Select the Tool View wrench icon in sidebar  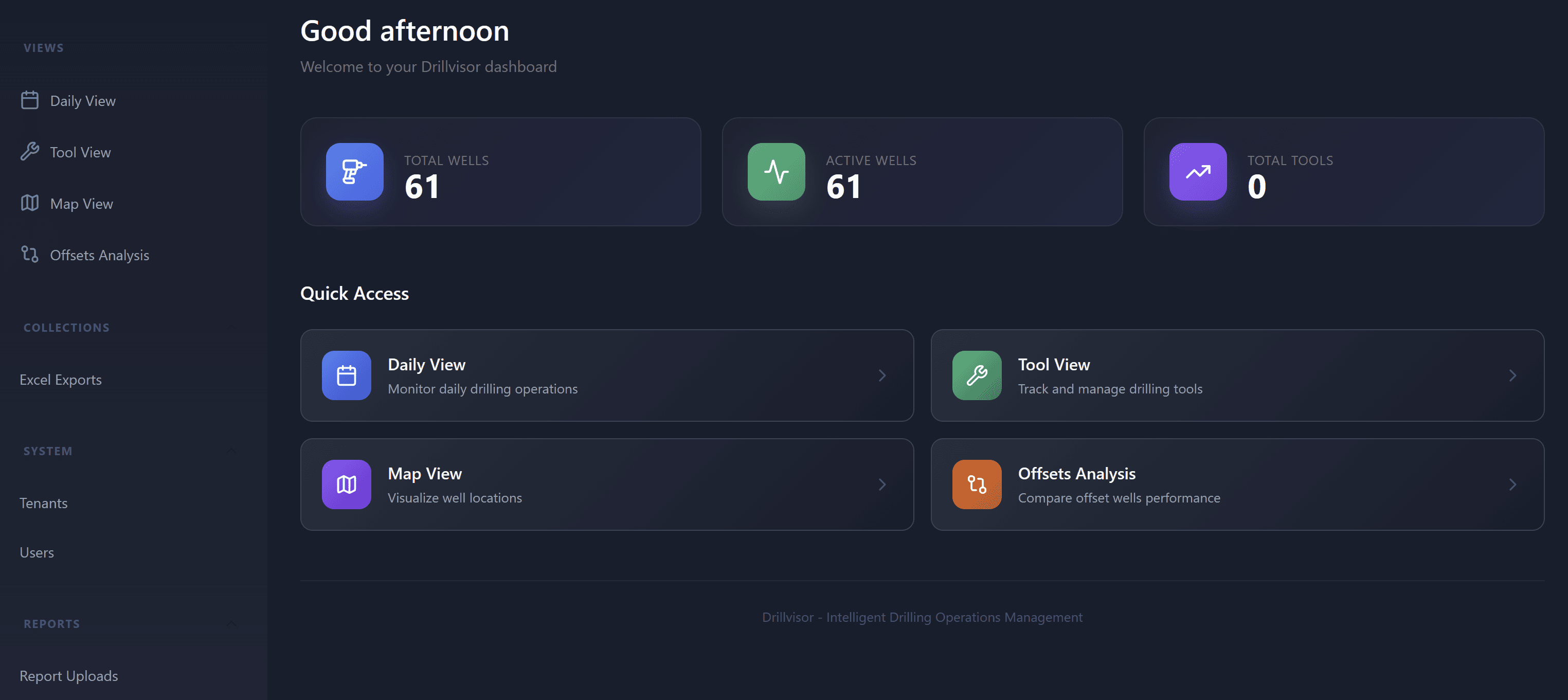pos(29,152)
